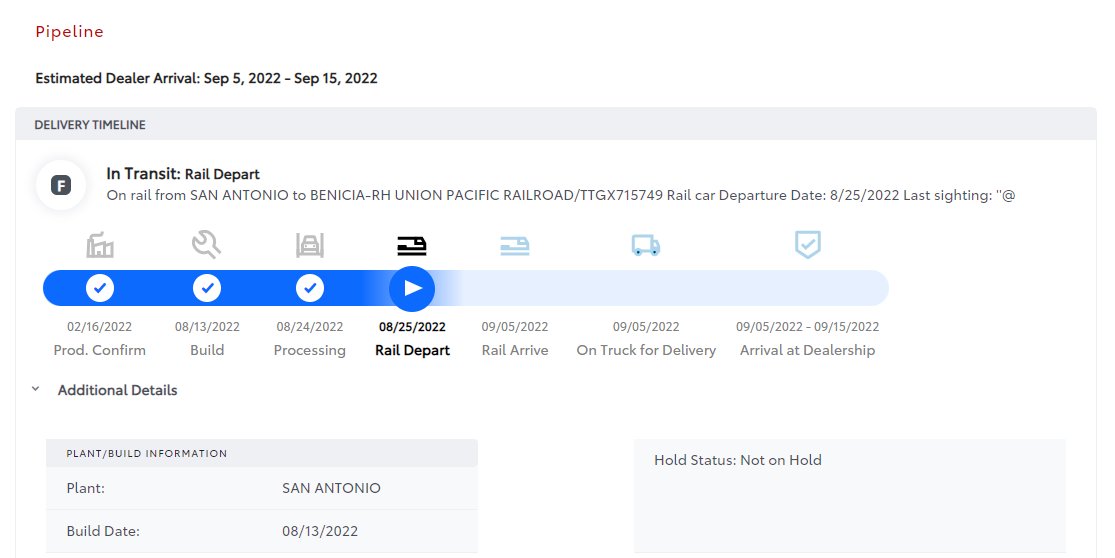The height and width of the screenshot is (558, 1115).
Task: Click the Build Date: field label
Action: pyautogui.click(x=103, y=531)
